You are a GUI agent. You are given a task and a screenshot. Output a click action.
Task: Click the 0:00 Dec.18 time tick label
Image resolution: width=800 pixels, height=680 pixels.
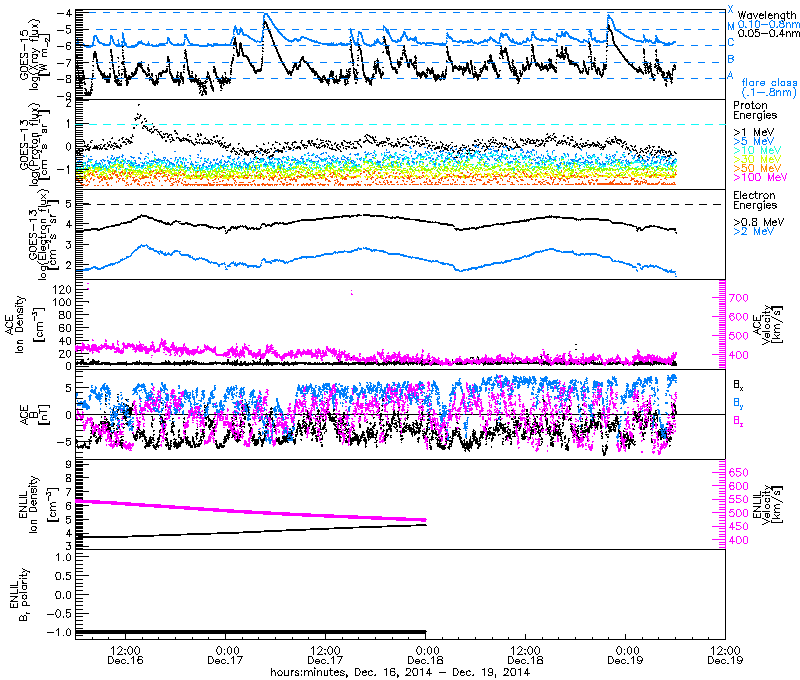[425, 655]
